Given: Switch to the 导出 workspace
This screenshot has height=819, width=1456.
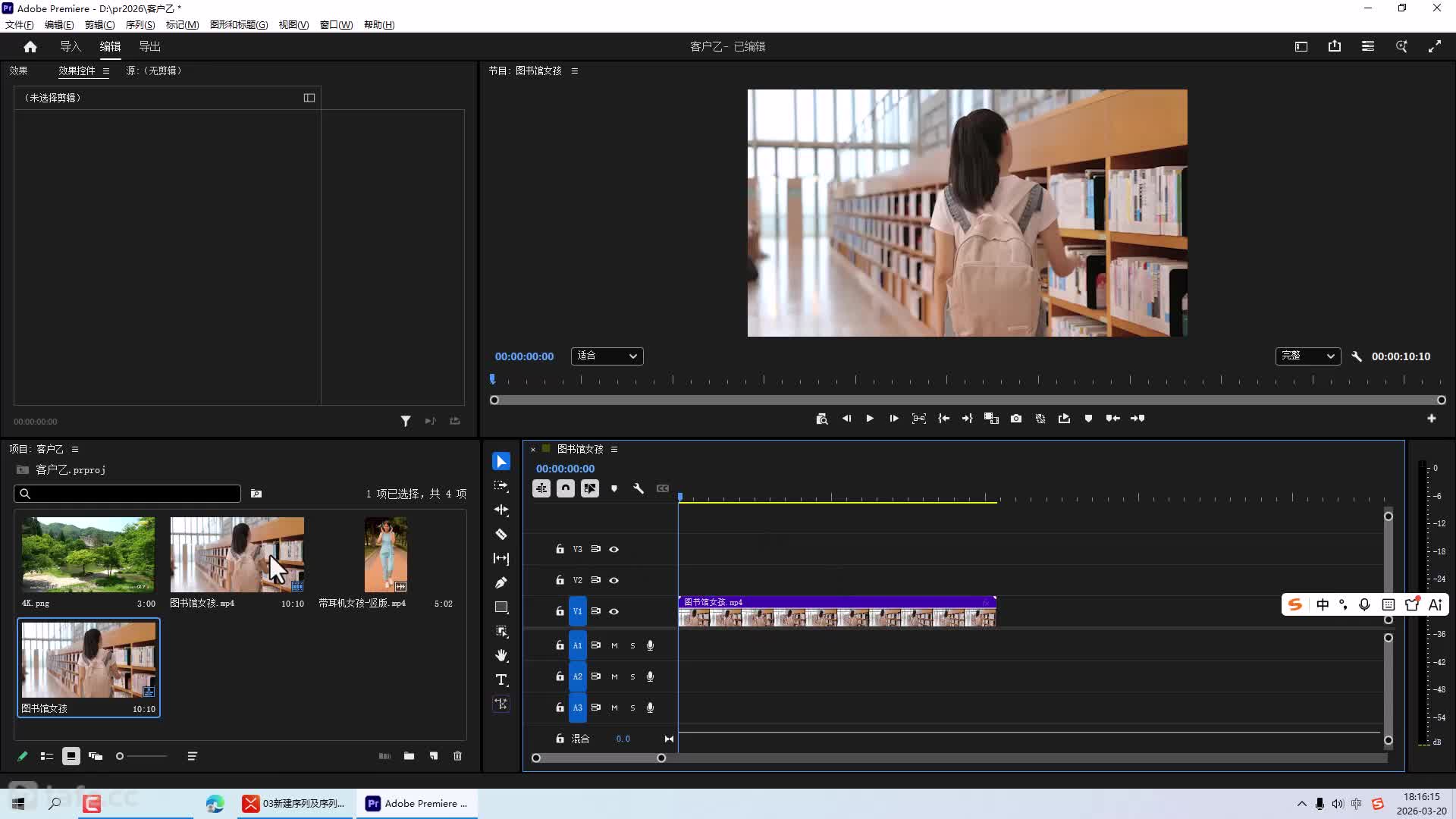Looking at the screenshot, I should 149,46.
